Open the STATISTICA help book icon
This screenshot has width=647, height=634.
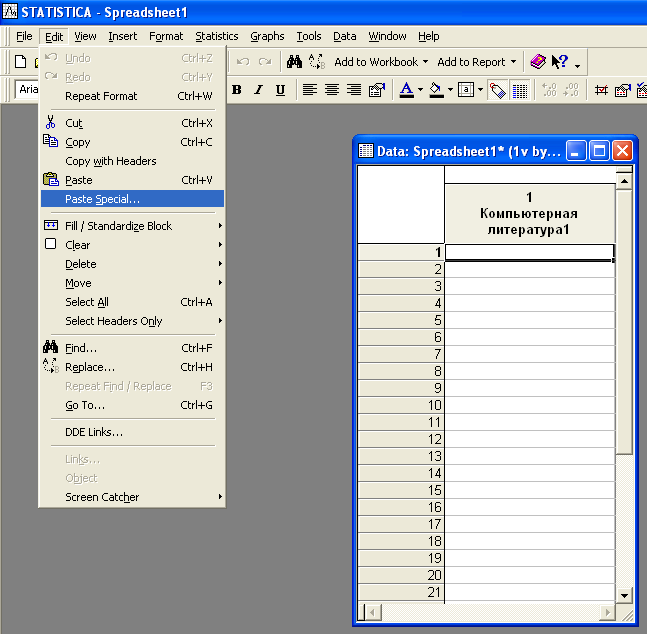coord(538,62)
